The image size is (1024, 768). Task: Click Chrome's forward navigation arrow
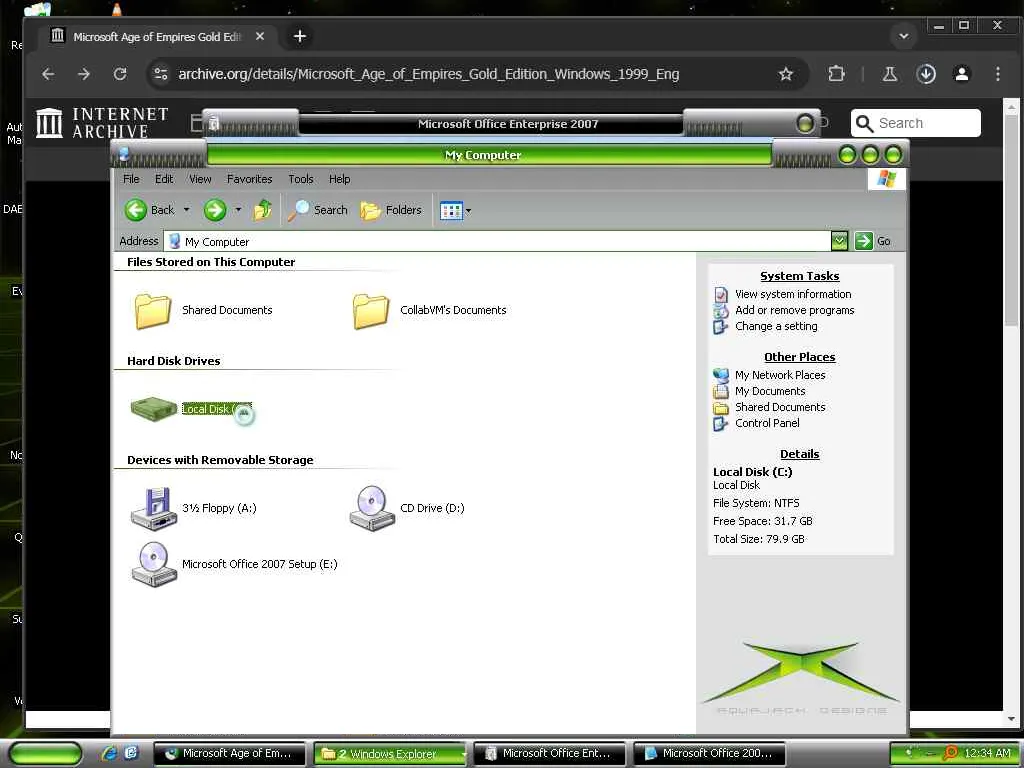(84, 74)
